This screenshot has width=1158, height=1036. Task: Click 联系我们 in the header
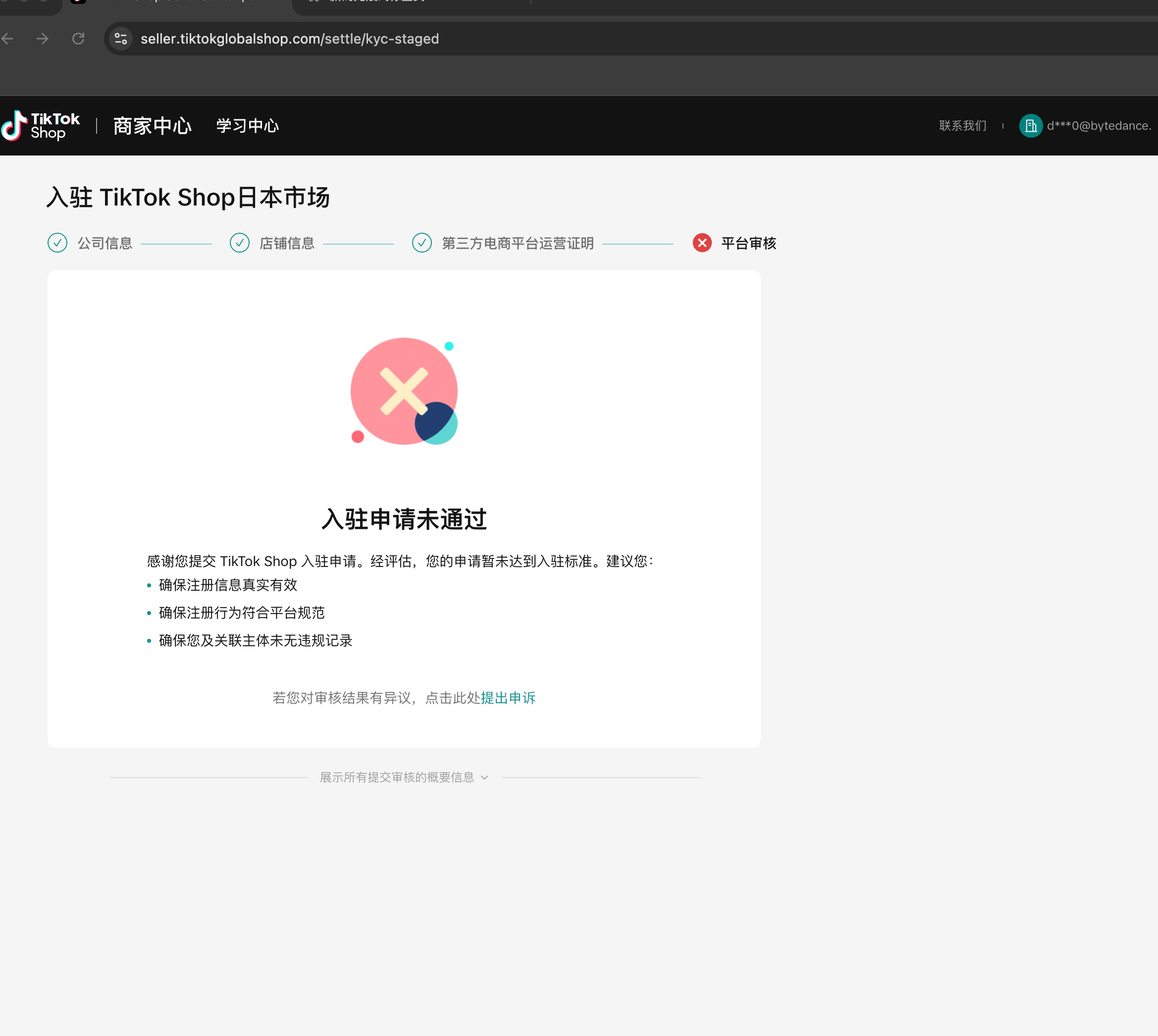point(962,126)
